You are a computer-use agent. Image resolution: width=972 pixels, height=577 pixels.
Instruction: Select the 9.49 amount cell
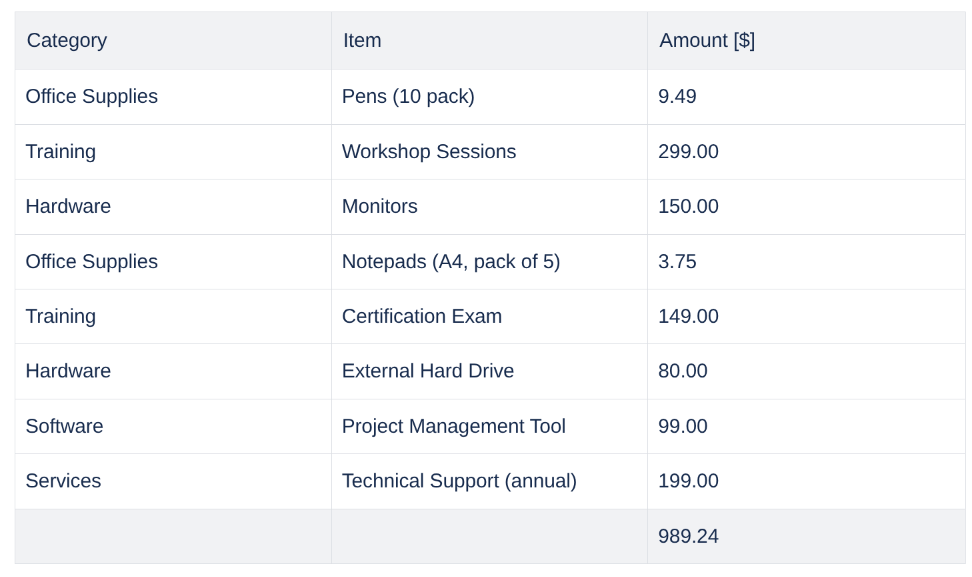[x=677, y=97]
